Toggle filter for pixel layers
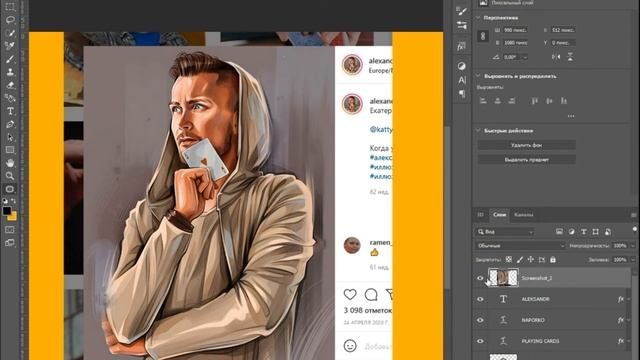 pyautogui.click(x=559, y=232)
